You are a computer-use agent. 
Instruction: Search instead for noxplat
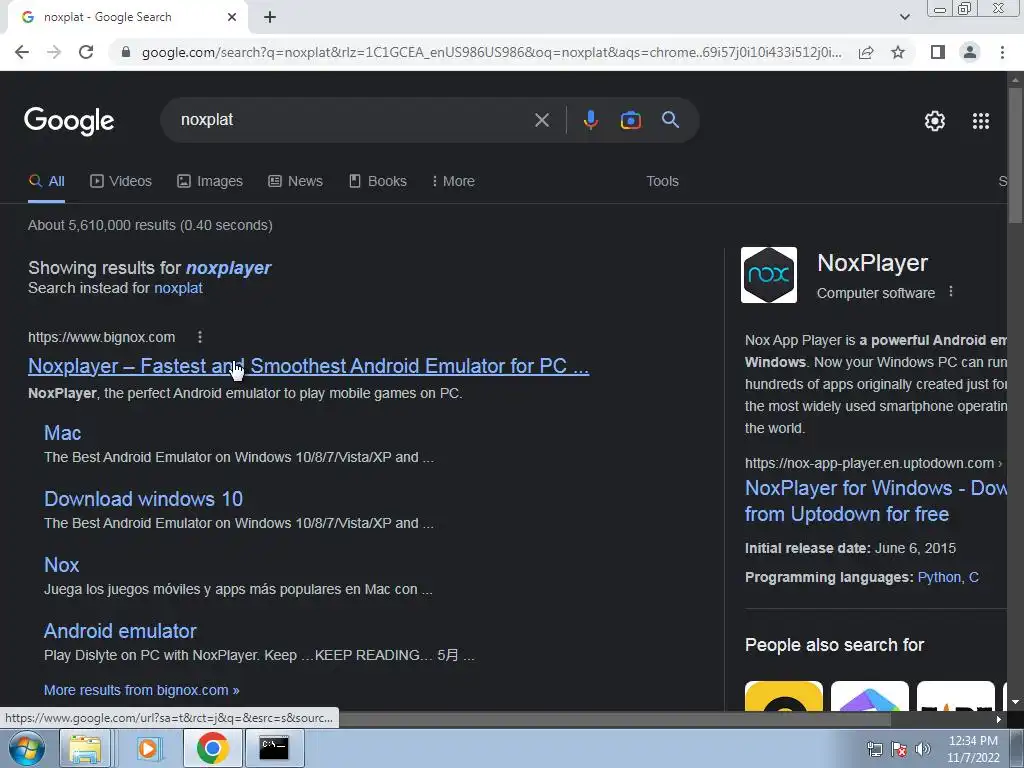(178, 288)
